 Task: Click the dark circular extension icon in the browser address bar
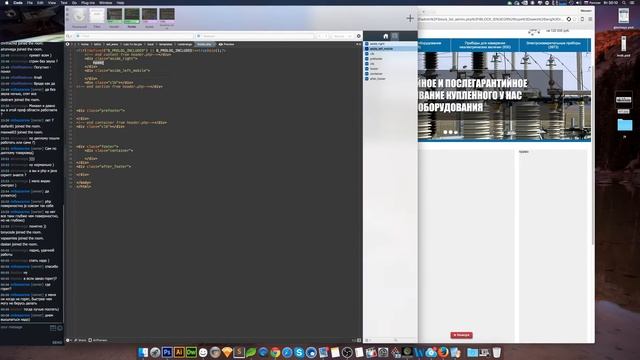[569, 19]
